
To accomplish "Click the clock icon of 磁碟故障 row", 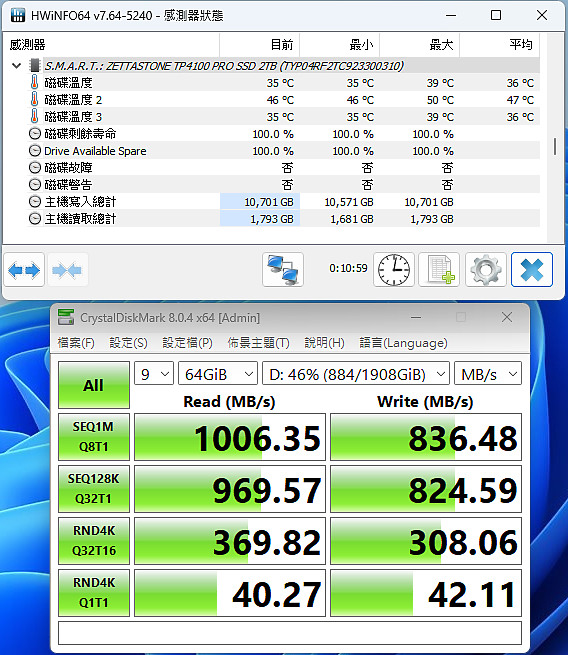I will tap(35, 168).
